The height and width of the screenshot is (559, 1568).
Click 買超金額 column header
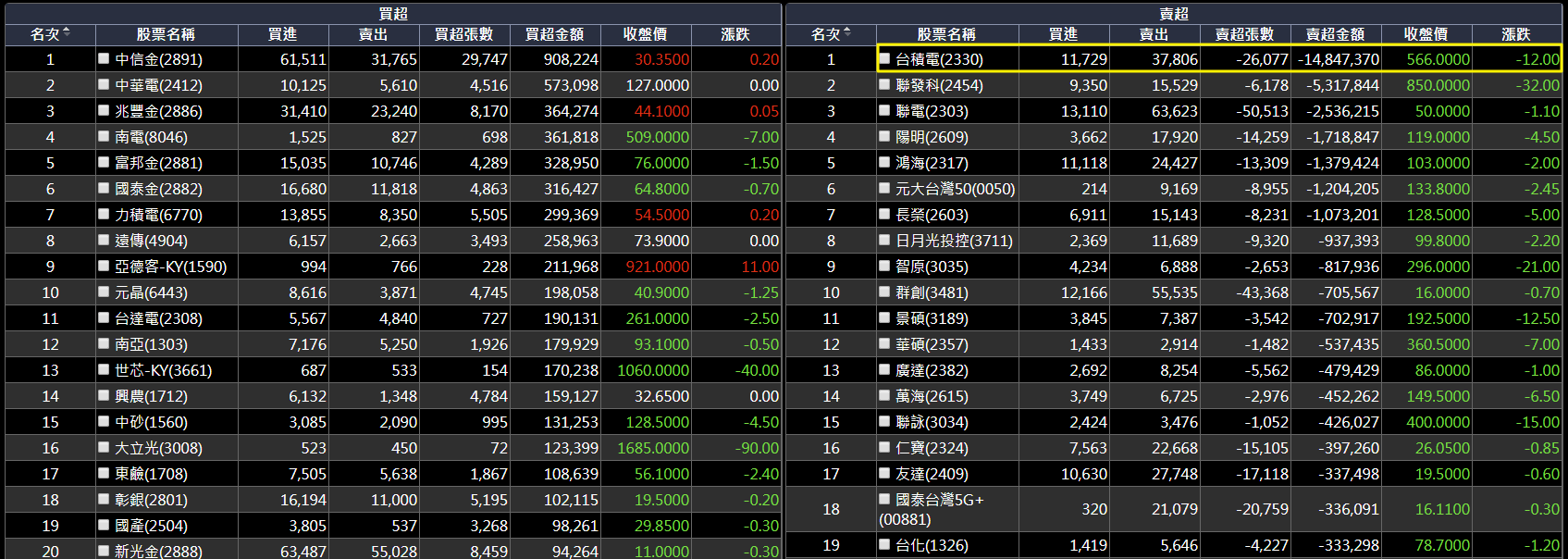point(554,34)
